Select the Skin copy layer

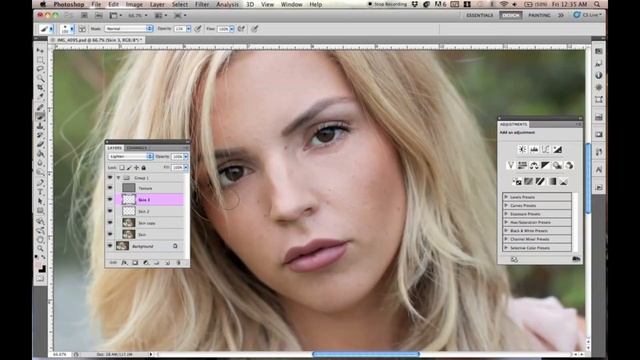point(150,223)
